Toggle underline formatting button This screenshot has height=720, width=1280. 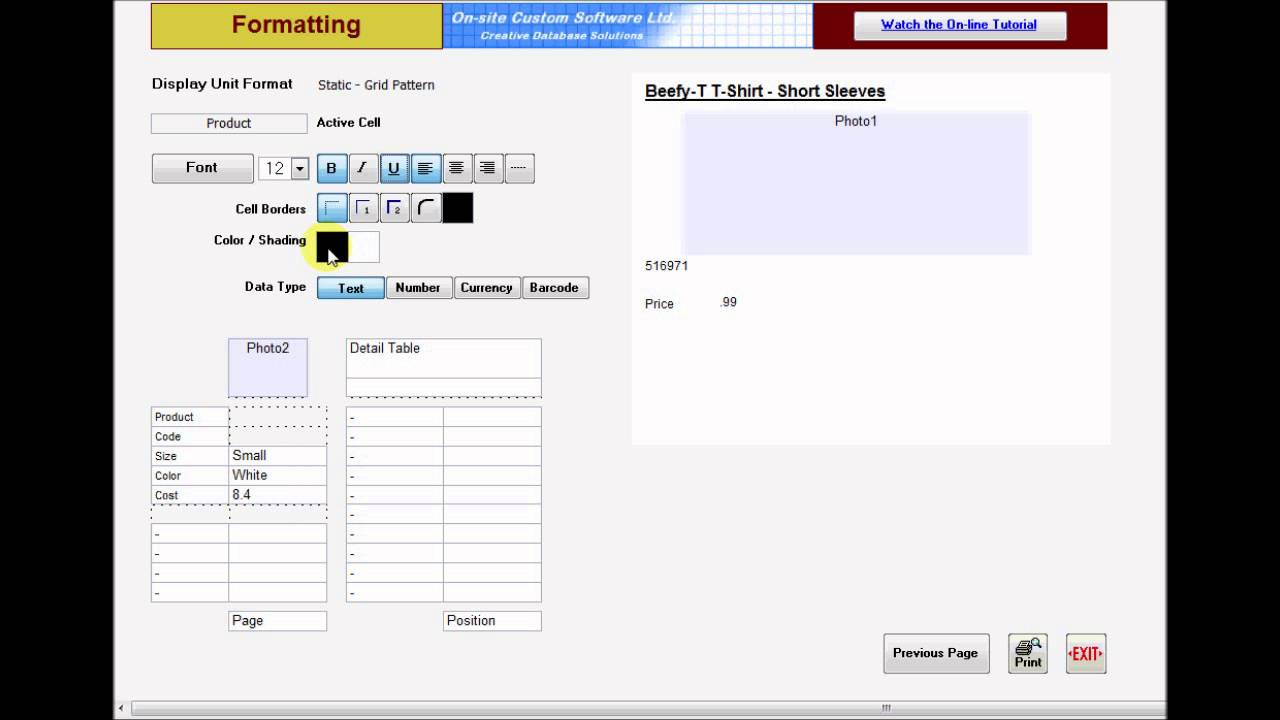tap(394, 168)
